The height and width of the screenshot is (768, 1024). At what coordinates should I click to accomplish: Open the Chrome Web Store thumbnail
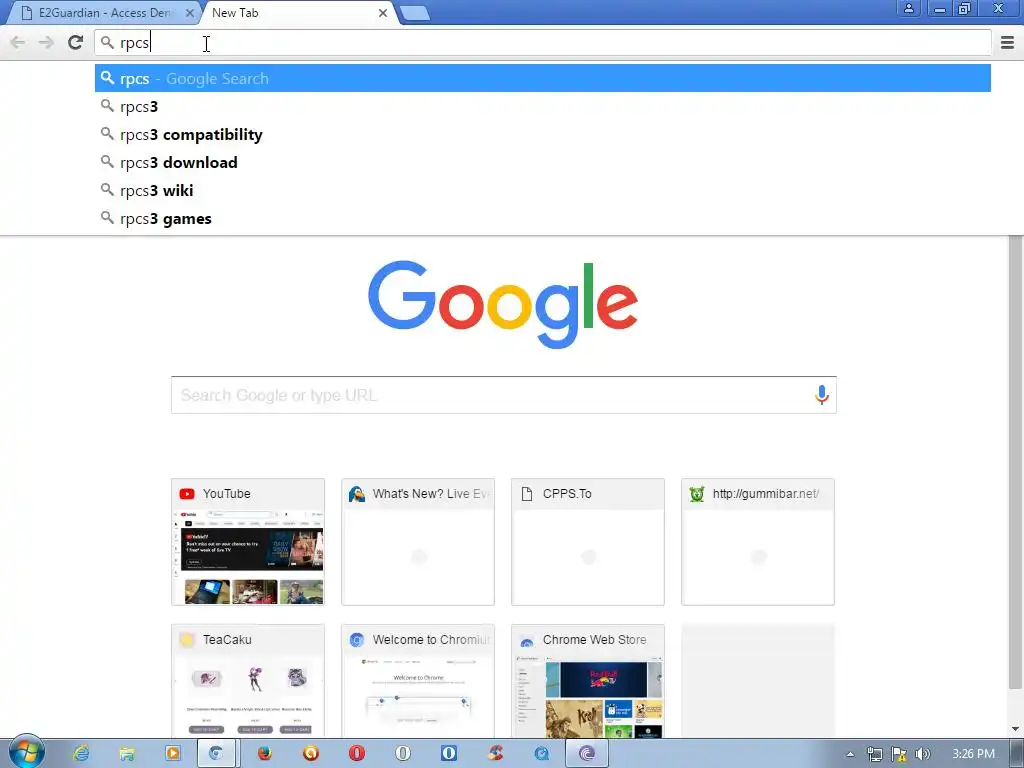[x=588, y=681]
